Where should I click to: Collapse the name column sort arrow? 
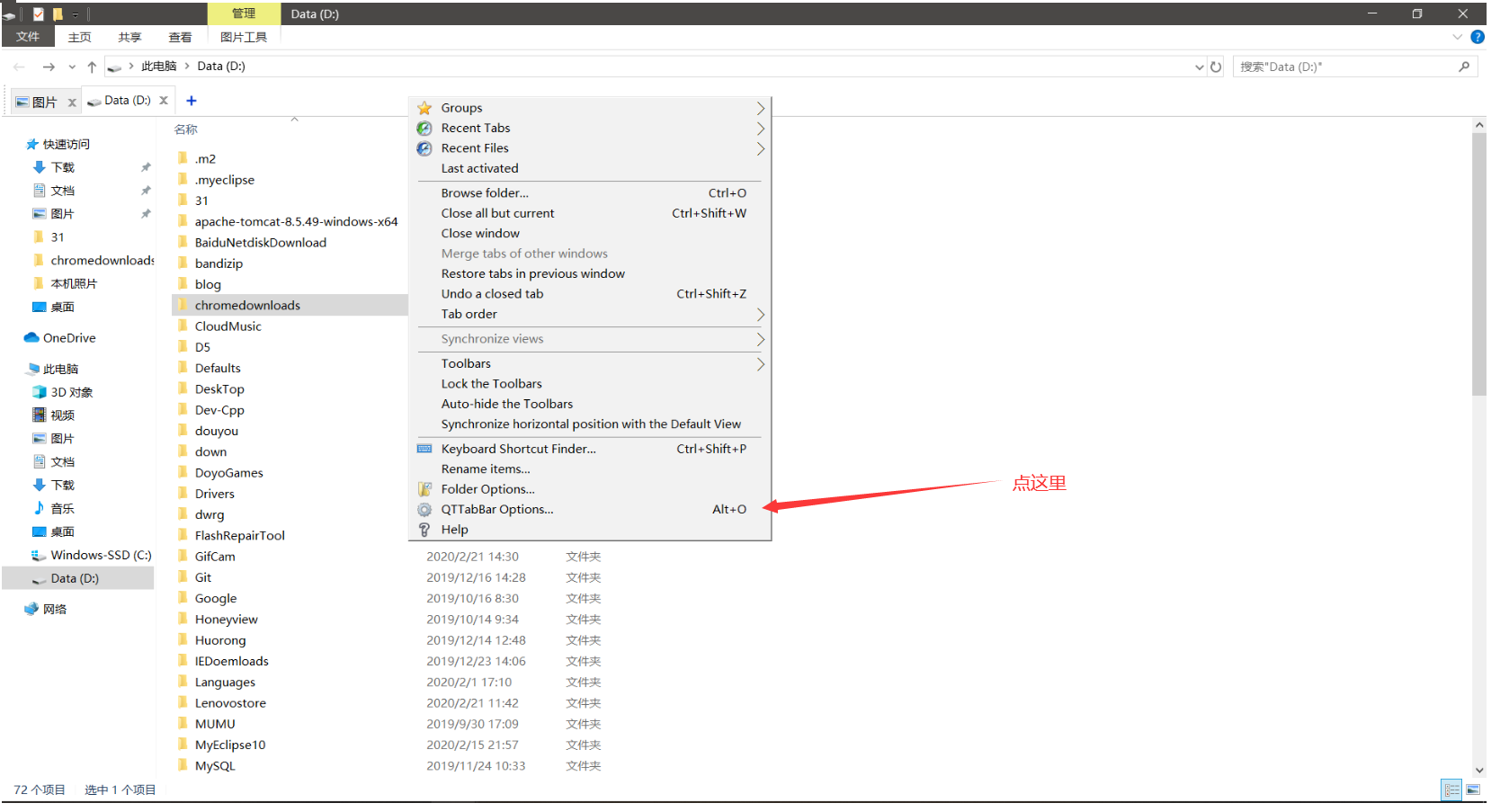[294, 119]
